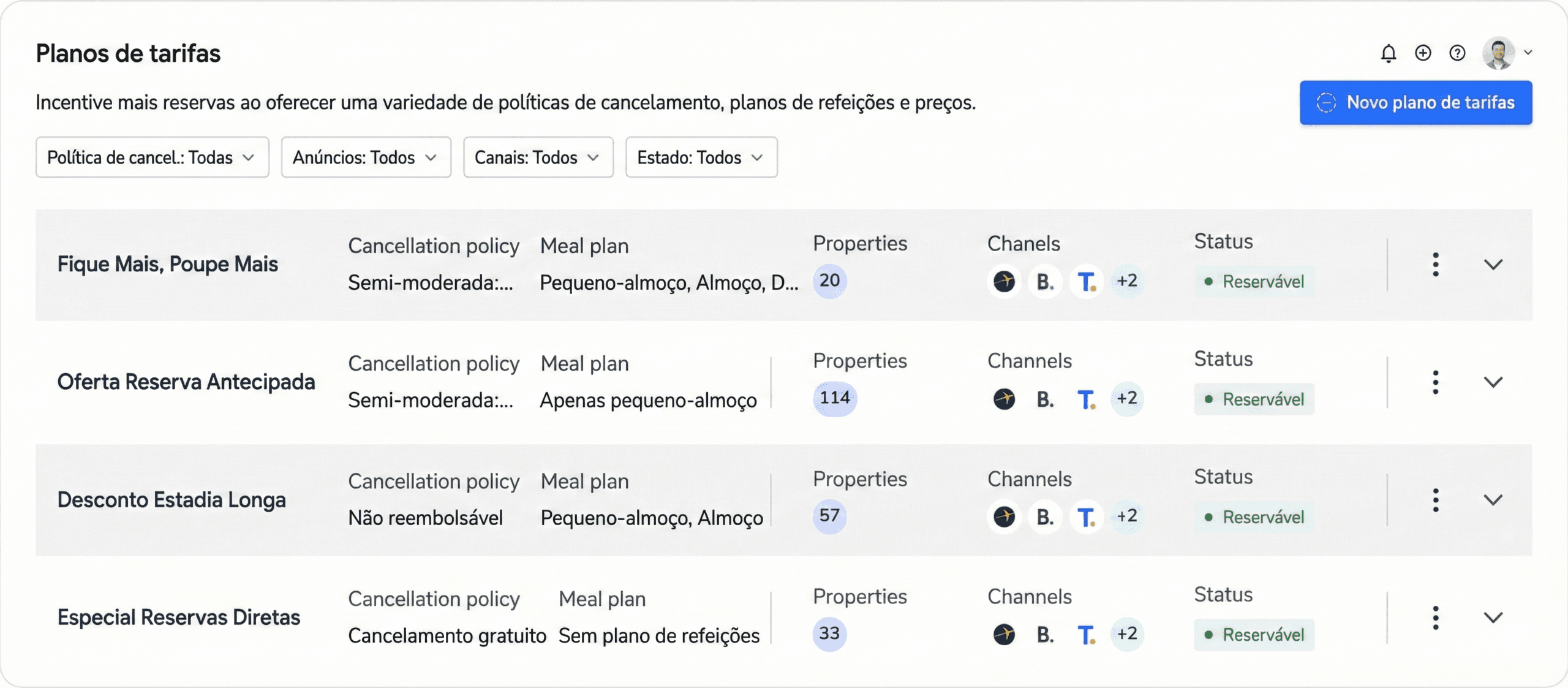Image resolution: width=1568 pixels, height=688 pixels.
Task: Click the Expedia channel icon for Fique Mais
Action: click(x=1004, y=281)
